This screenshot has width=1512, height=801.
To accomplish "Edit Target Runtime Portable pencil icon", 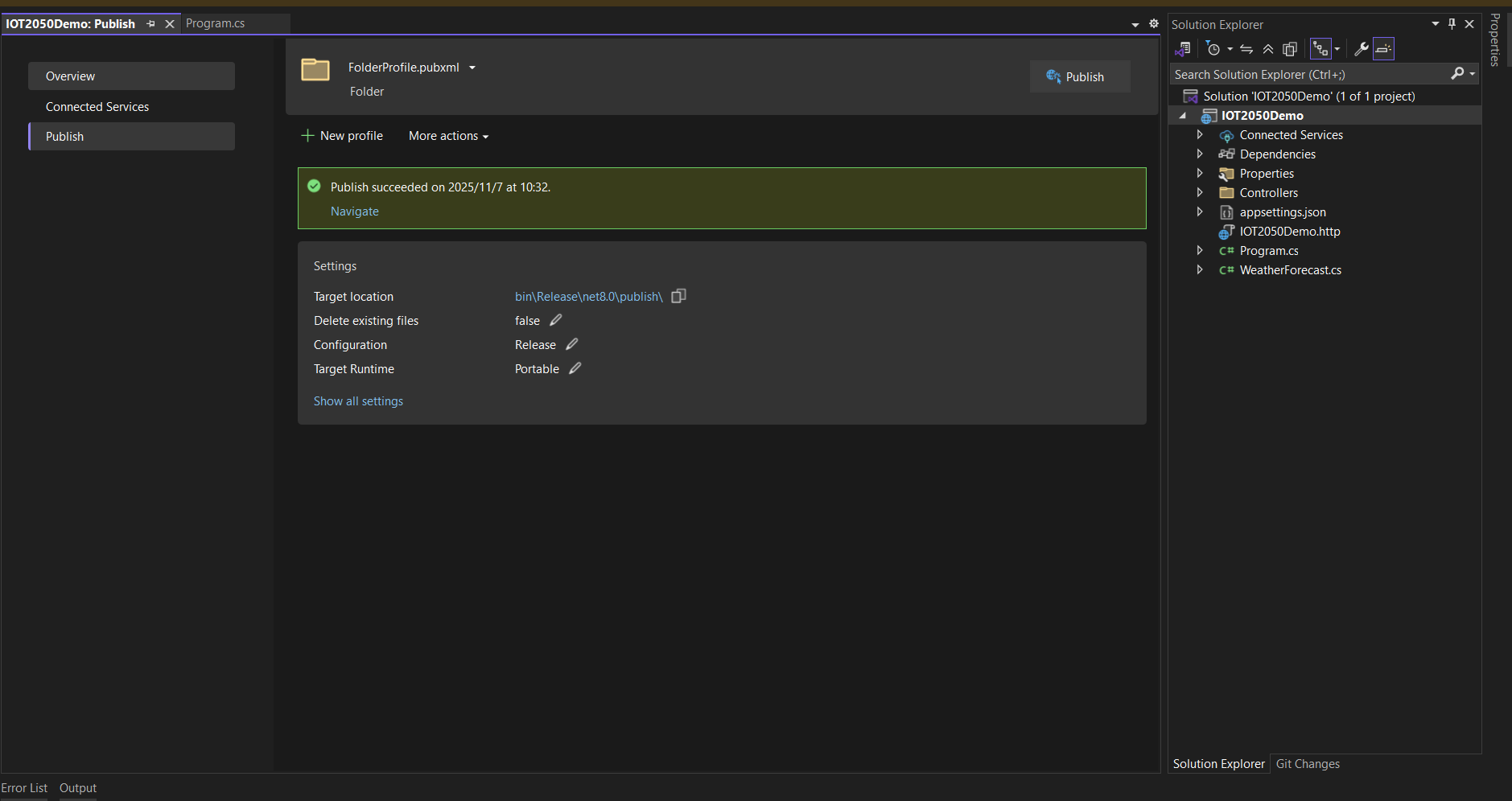I will click(575, 368).
